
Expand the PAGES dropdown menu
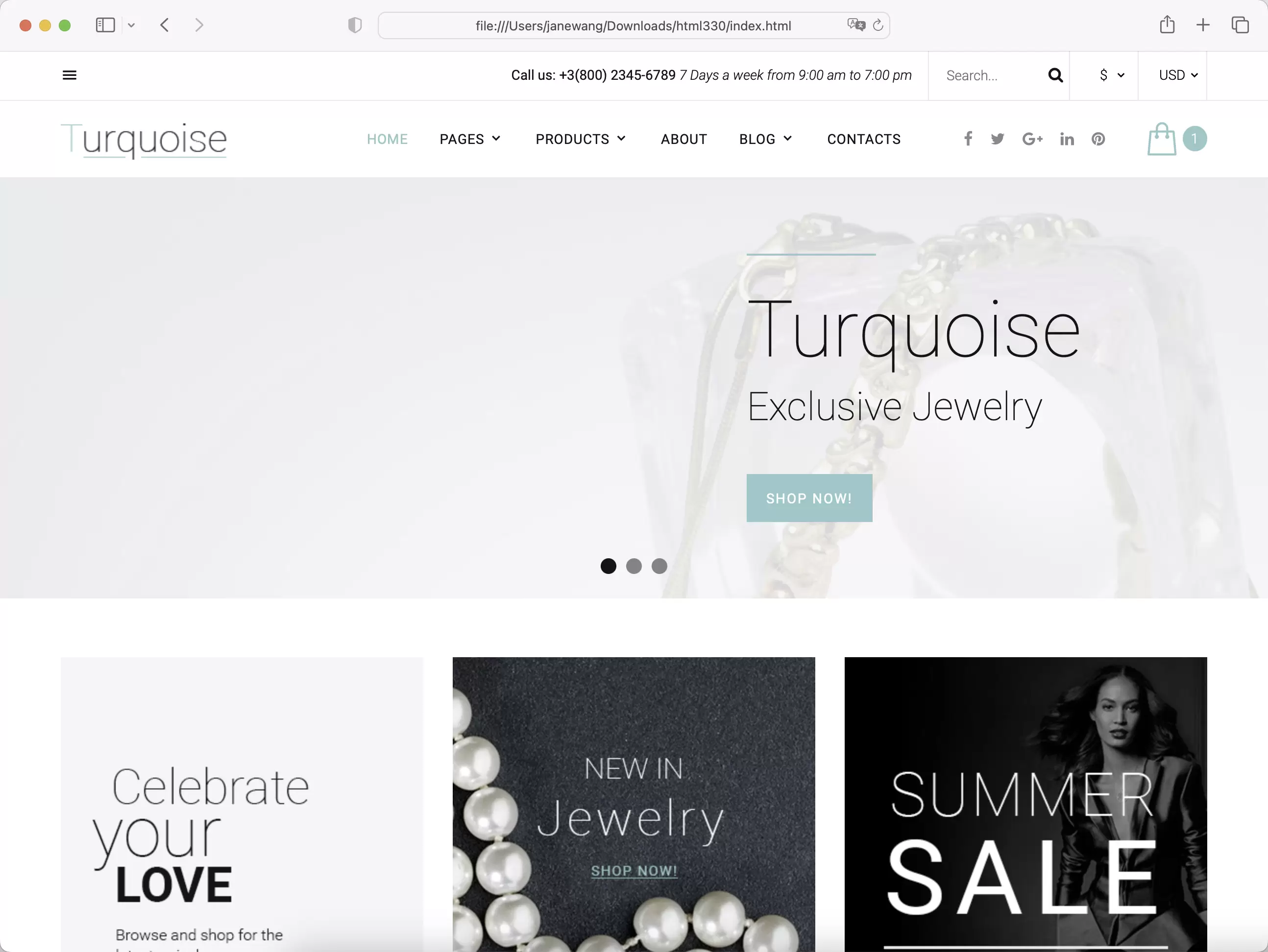coord(471,139)
